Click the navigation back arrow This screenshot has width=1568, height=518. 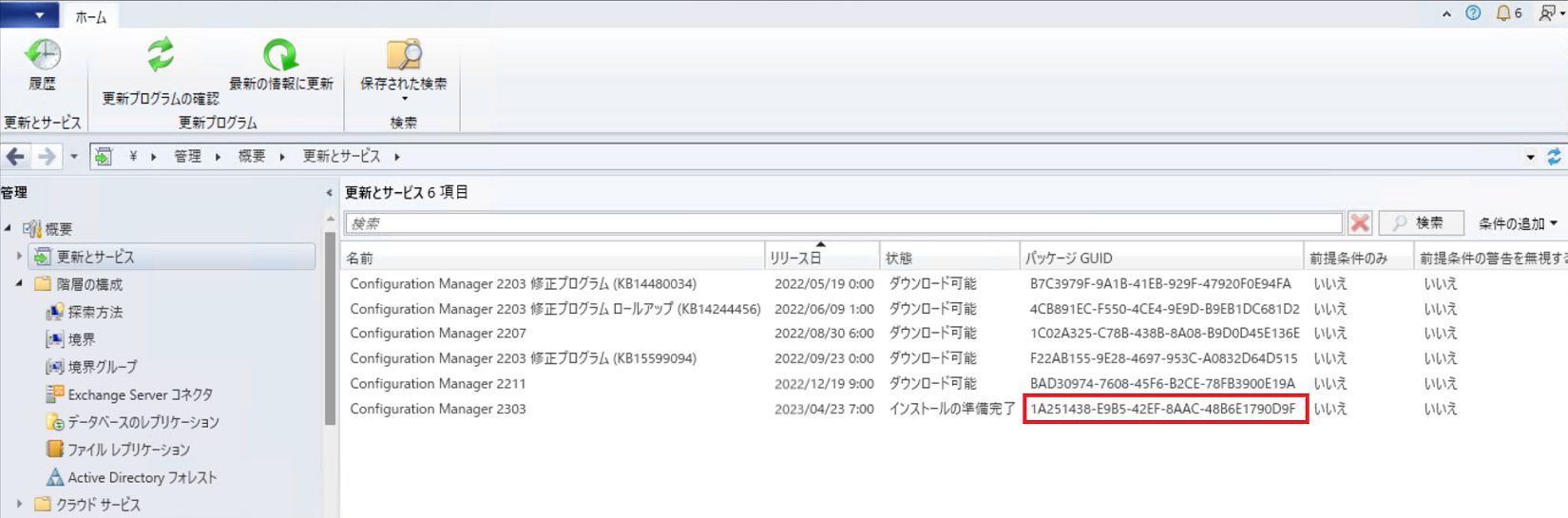tap(16, 157)
